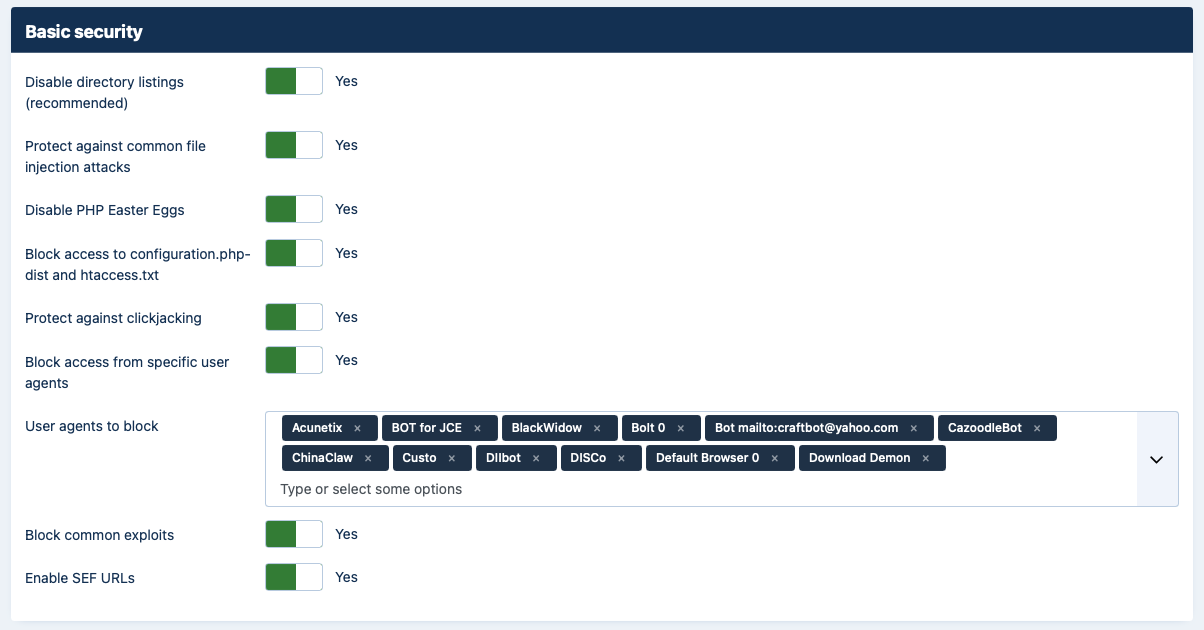1204x630 pixels.
Task: Toggle Disable PHP Easter Eggs switch
Action: click(294, 209)
